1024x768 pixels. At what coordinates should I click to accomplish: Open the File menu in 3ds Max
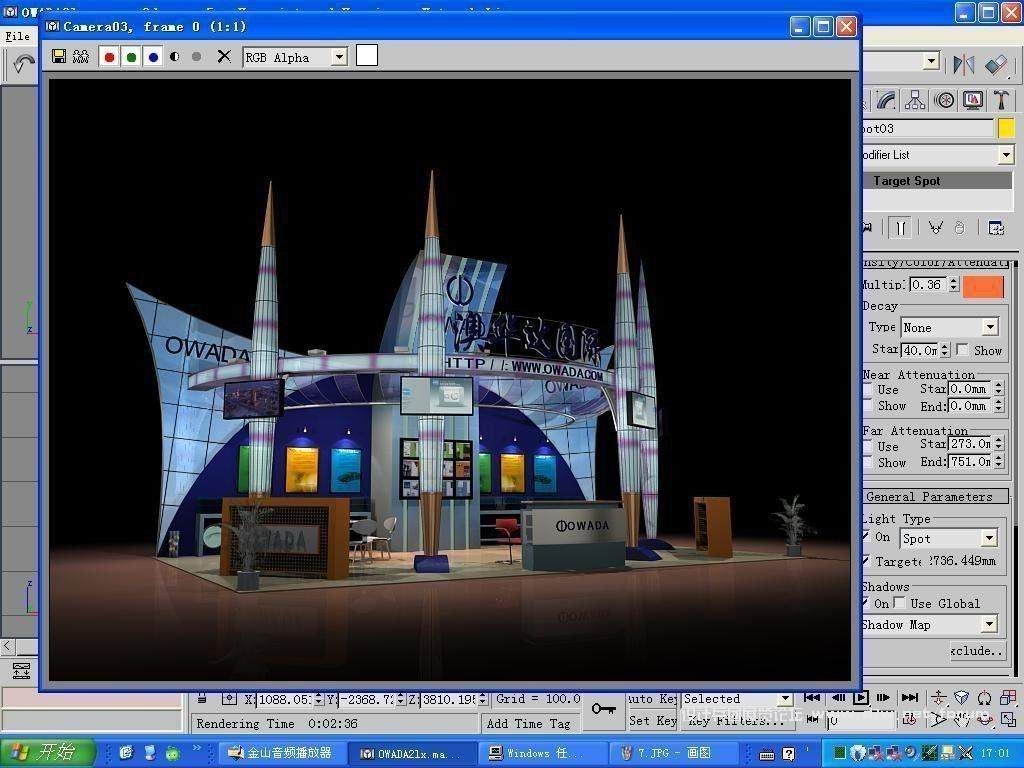(x=18, y=36)
